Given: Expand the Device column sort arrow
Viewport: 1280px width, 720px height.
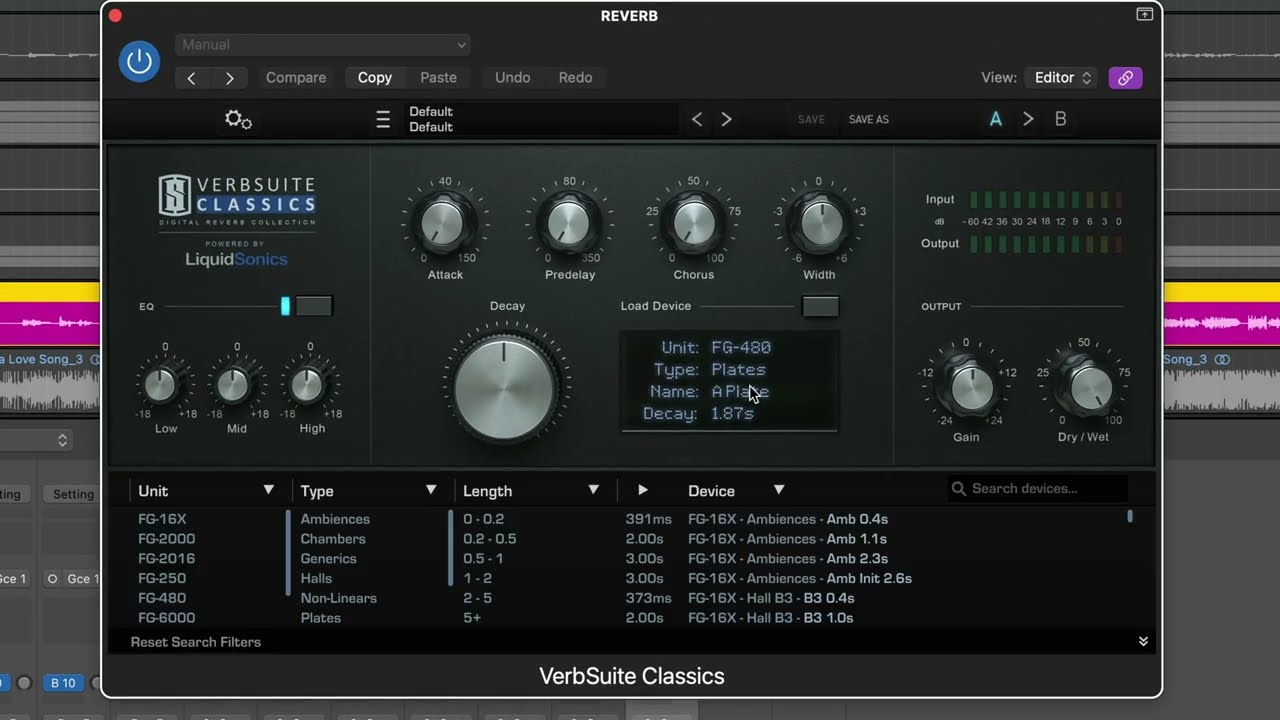Looking at the screenshot, I should point(779,490).
